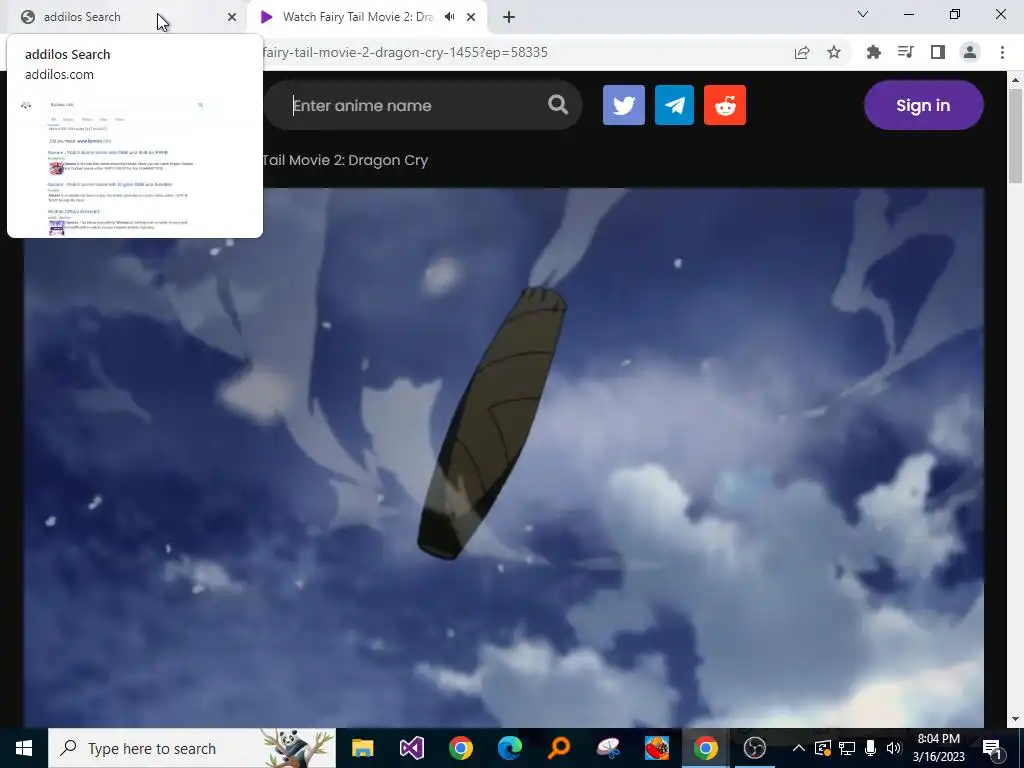Show hidden system tray icons

798,748
